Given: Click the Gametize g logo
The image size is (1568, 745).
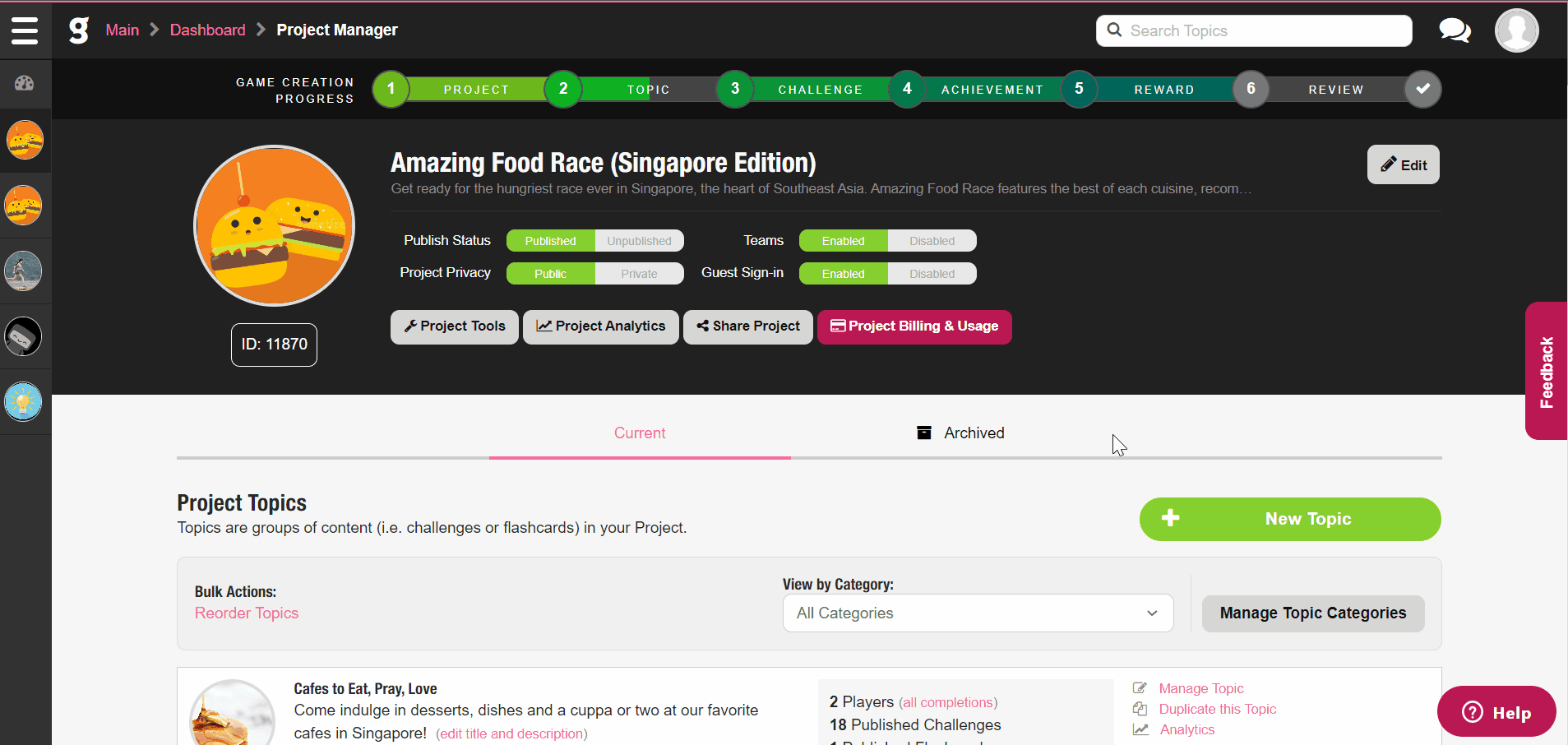Looking at the screenshot, I should (x=78, y=30).
